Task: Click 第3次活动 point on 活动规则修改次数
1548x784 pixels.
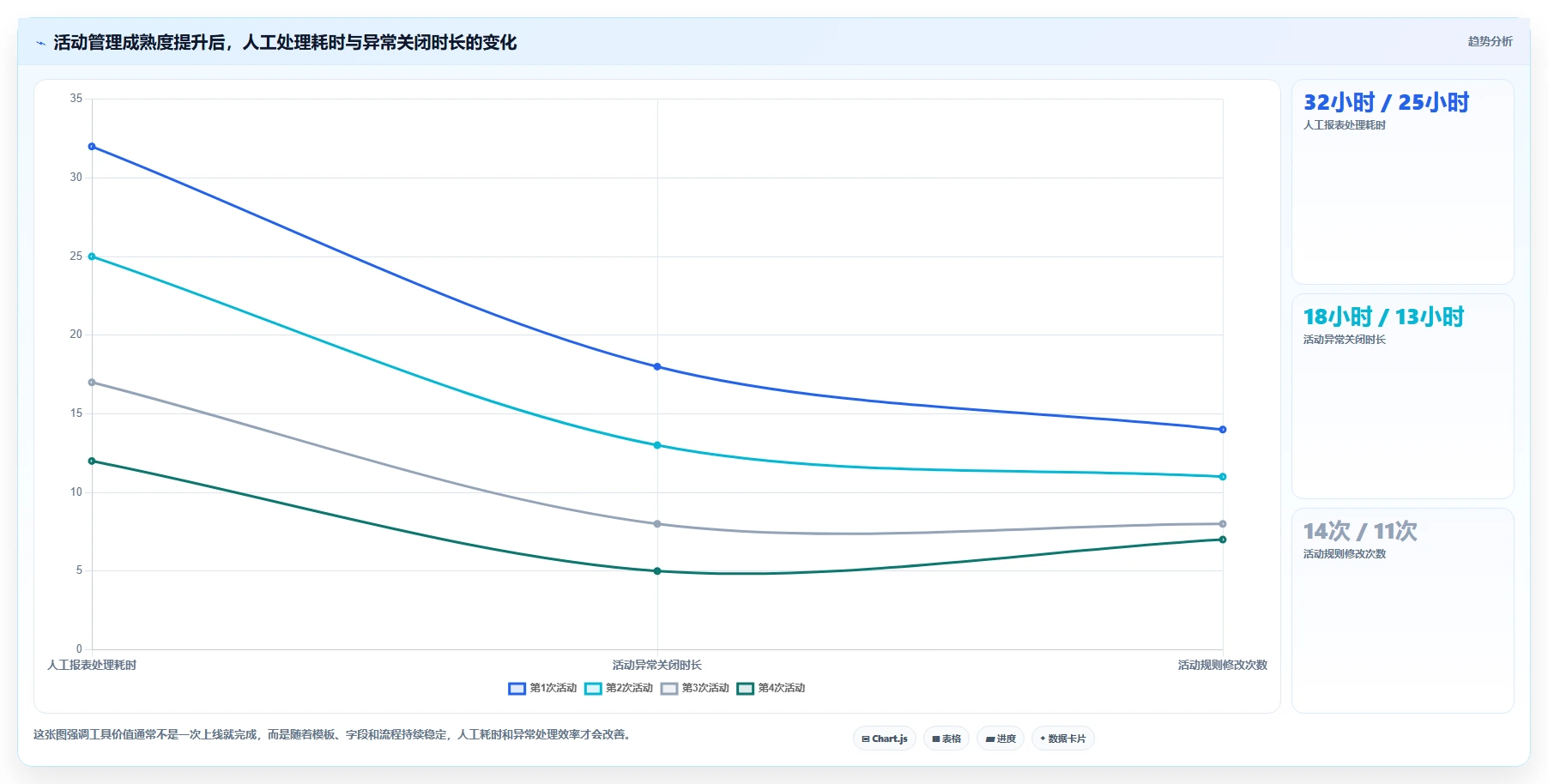Action: (x=1223, y=524)
